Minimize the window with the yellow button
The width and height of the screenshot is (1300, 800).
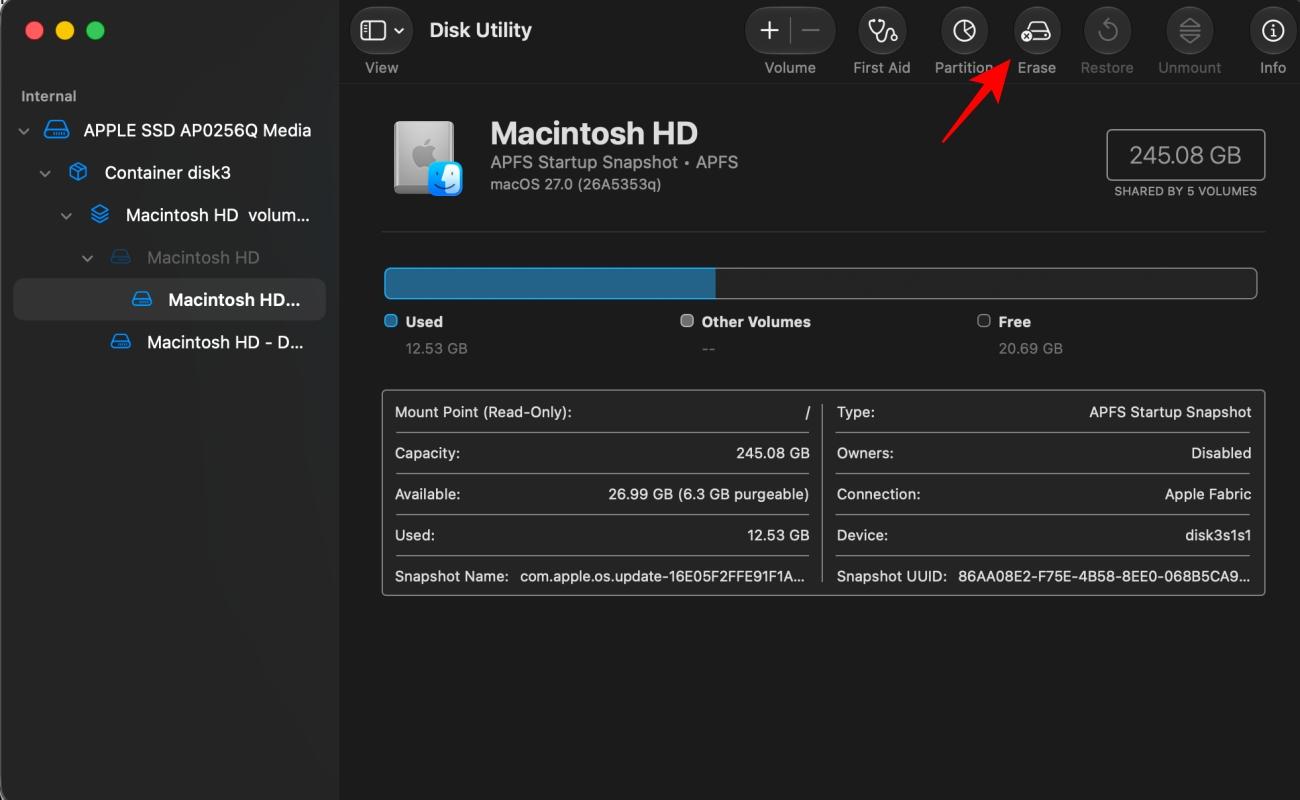tap(65, 31)
